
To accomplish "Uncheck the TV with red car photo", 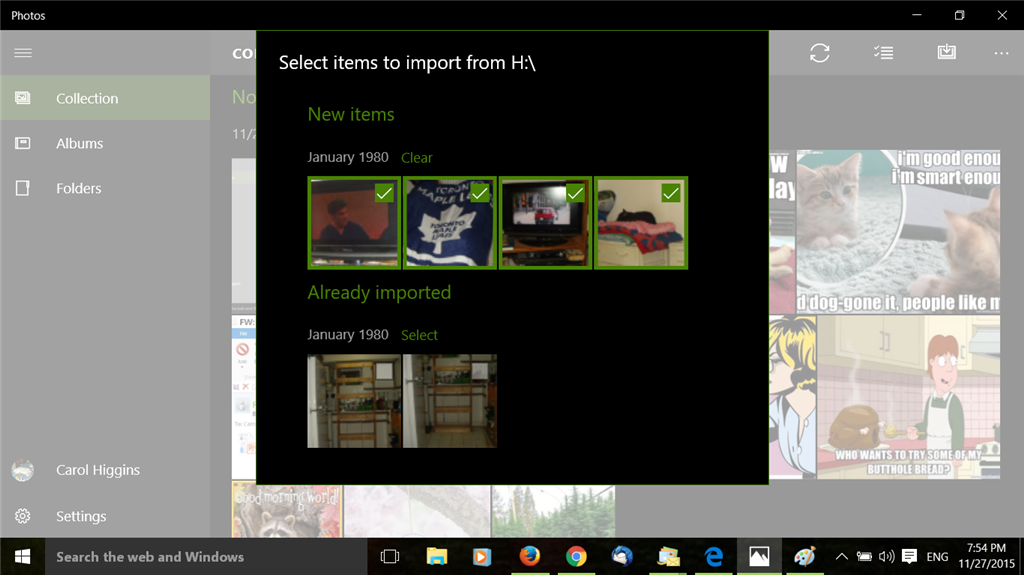I will tap(575, 193).
